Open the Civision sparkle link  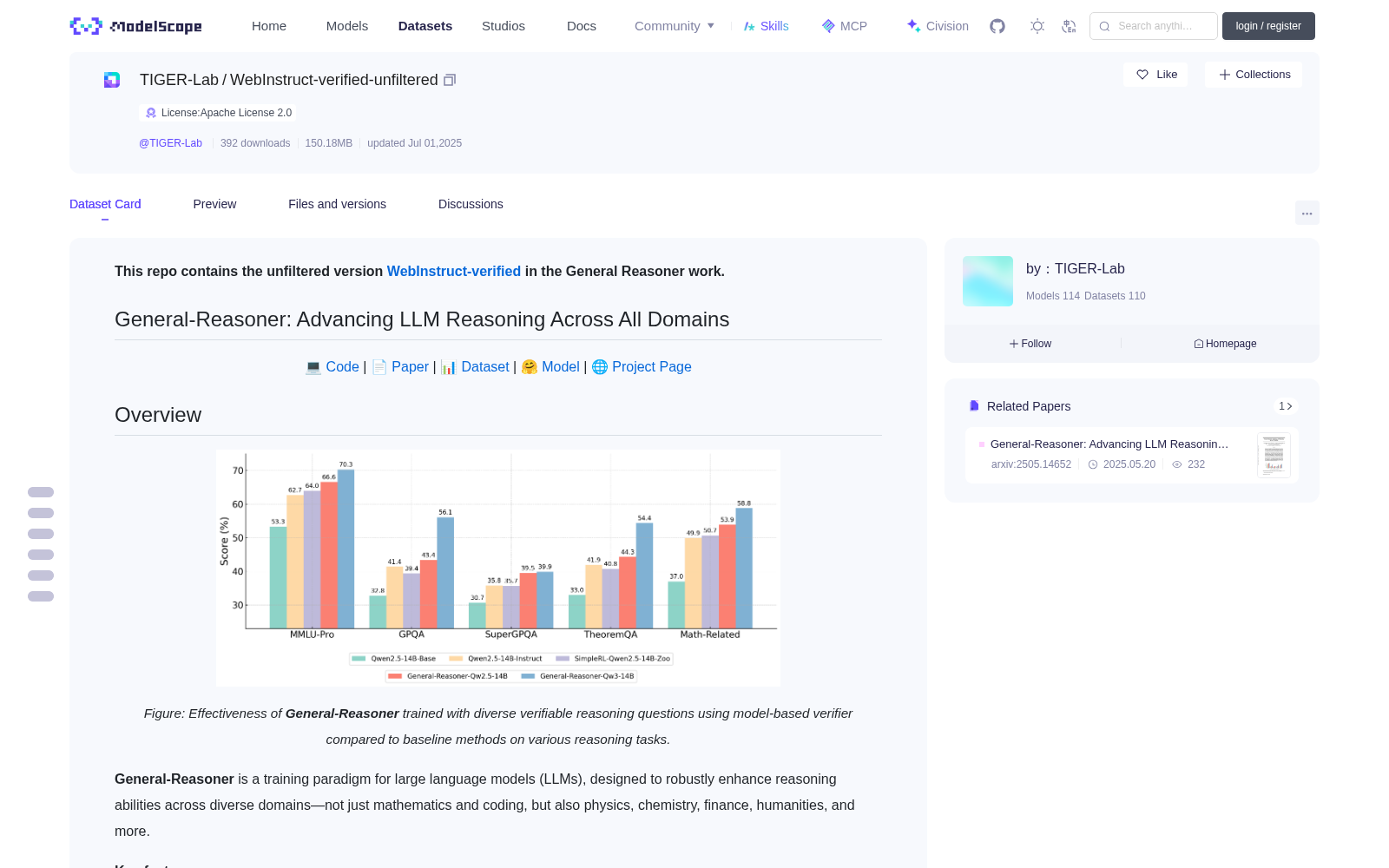tap(938, 26)
